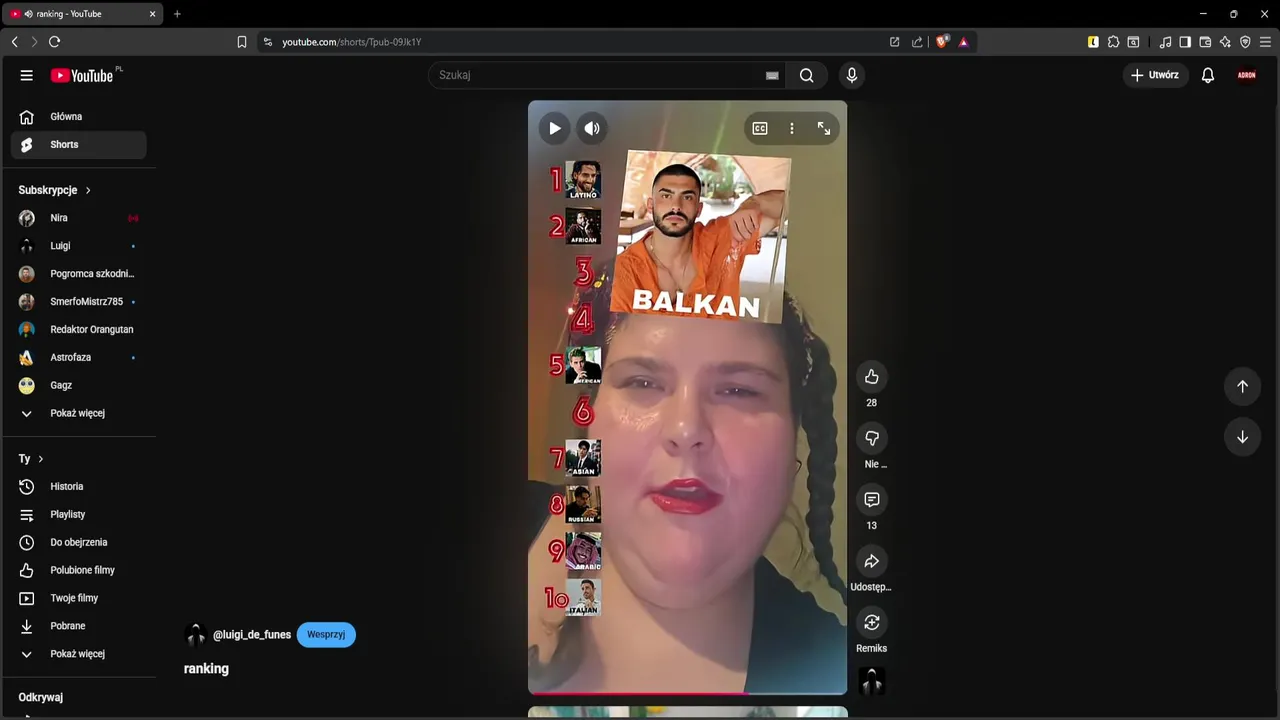This screenshot has height=720, width=1280.
Task: Open Pogromca szkodni... channel
Action: [79, 274]
